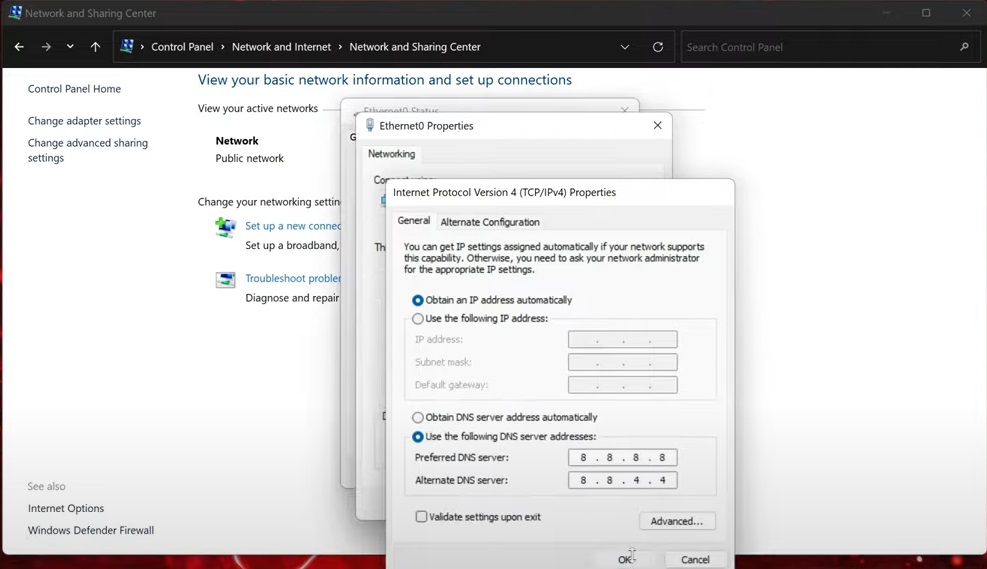Click Troubleshoot problems link

pyautogui.click(x=292, y=278)
